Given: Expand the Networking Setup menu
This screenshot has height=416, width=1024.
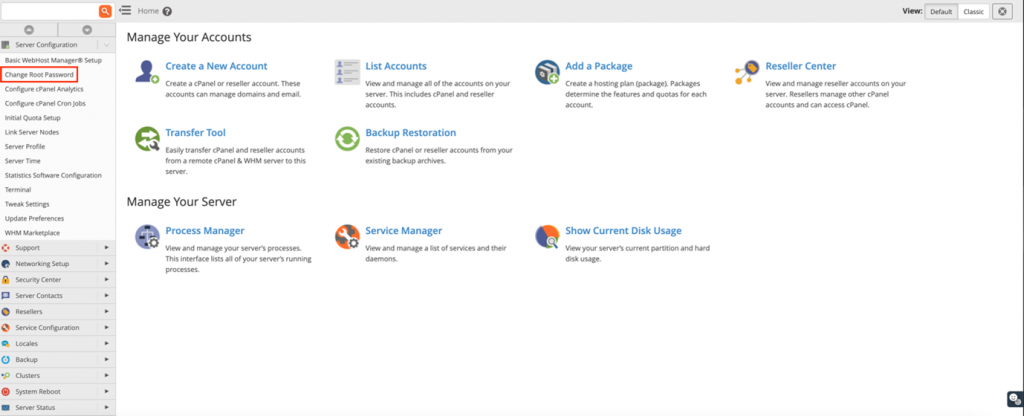Looking at the screenshot, I should coord(57,264).
